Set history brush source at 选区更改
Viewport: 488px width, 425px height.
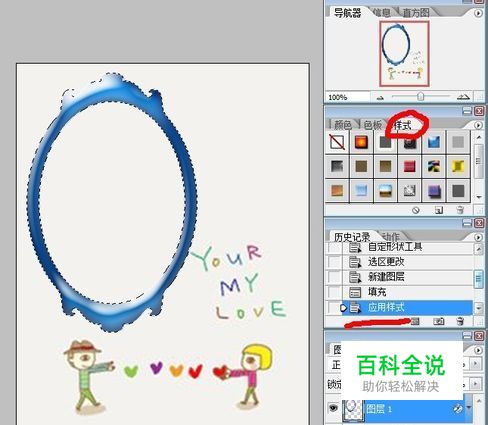click(334, 262)
